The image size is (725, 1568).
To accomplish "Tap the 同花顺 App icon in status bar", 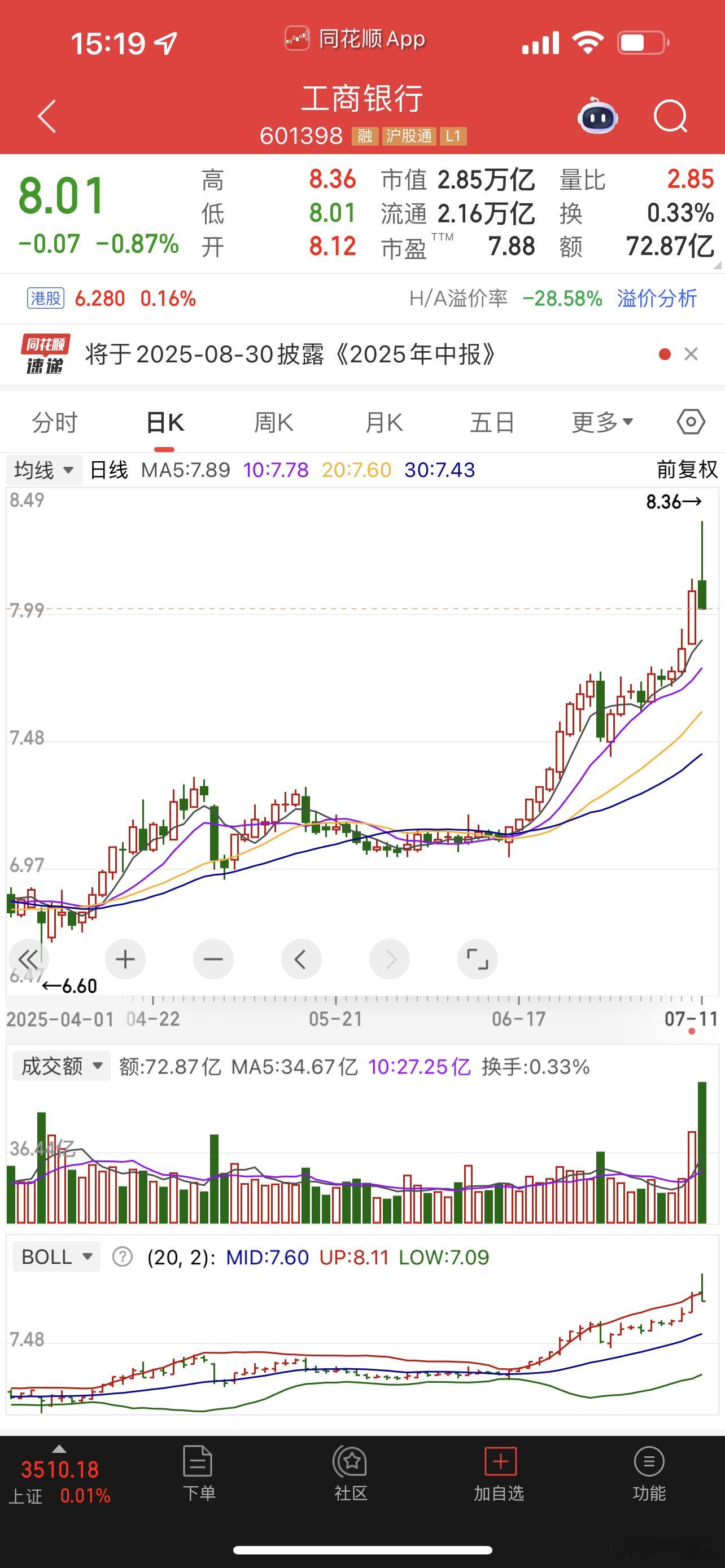I will click(297, 39).
